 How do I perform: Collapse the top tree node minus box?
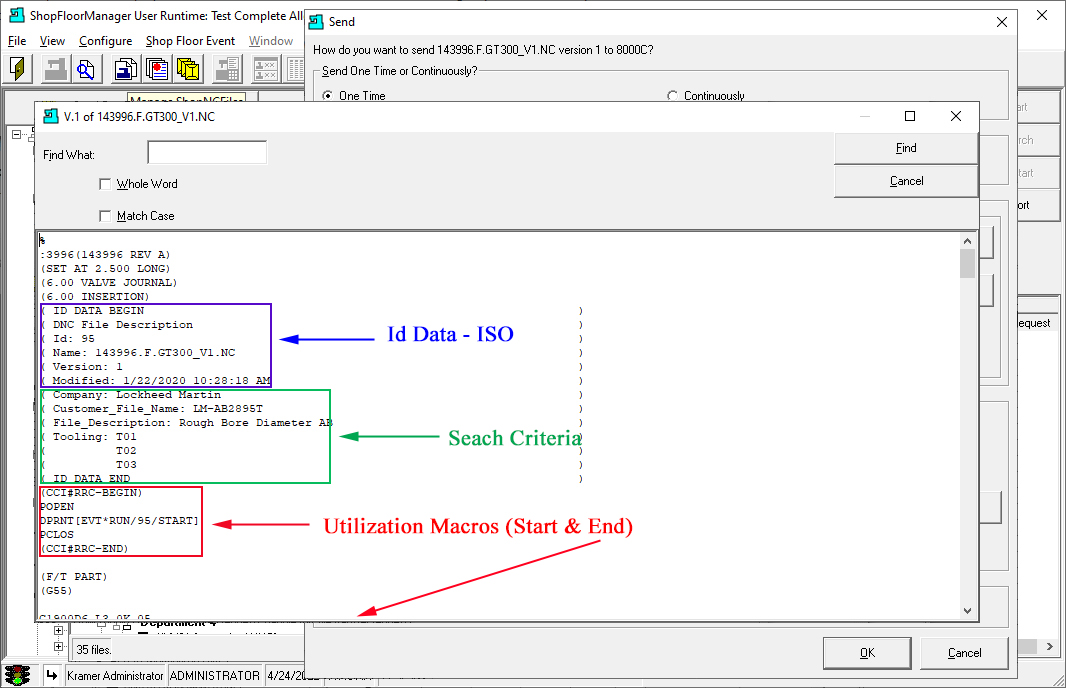tap(16, 135)
